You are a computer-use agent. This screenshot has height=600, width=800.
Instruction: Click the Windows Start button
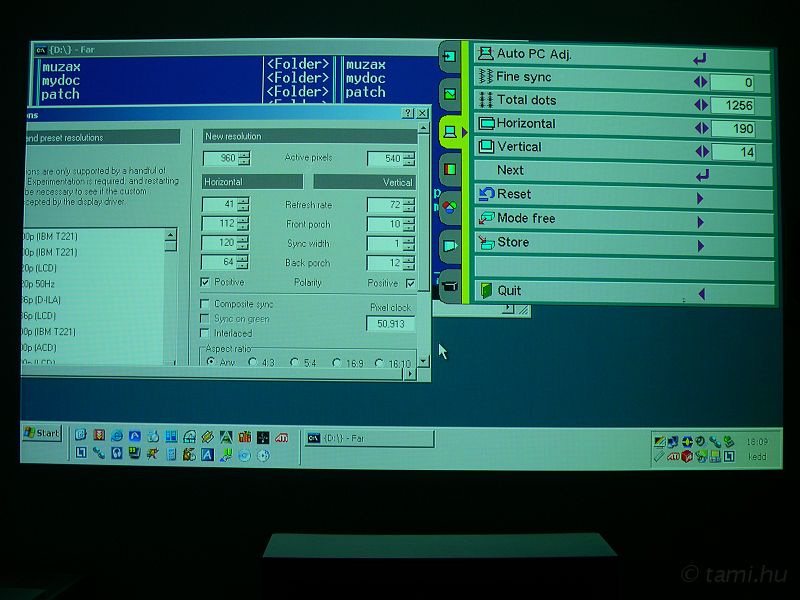[x=41, y=433]
